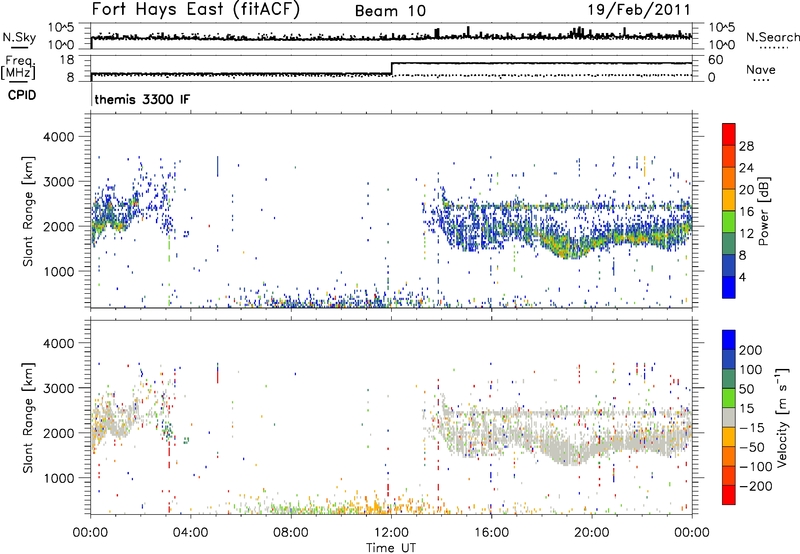
Task: Click the 'N.Search' legend label
Action: coord(772,37)
